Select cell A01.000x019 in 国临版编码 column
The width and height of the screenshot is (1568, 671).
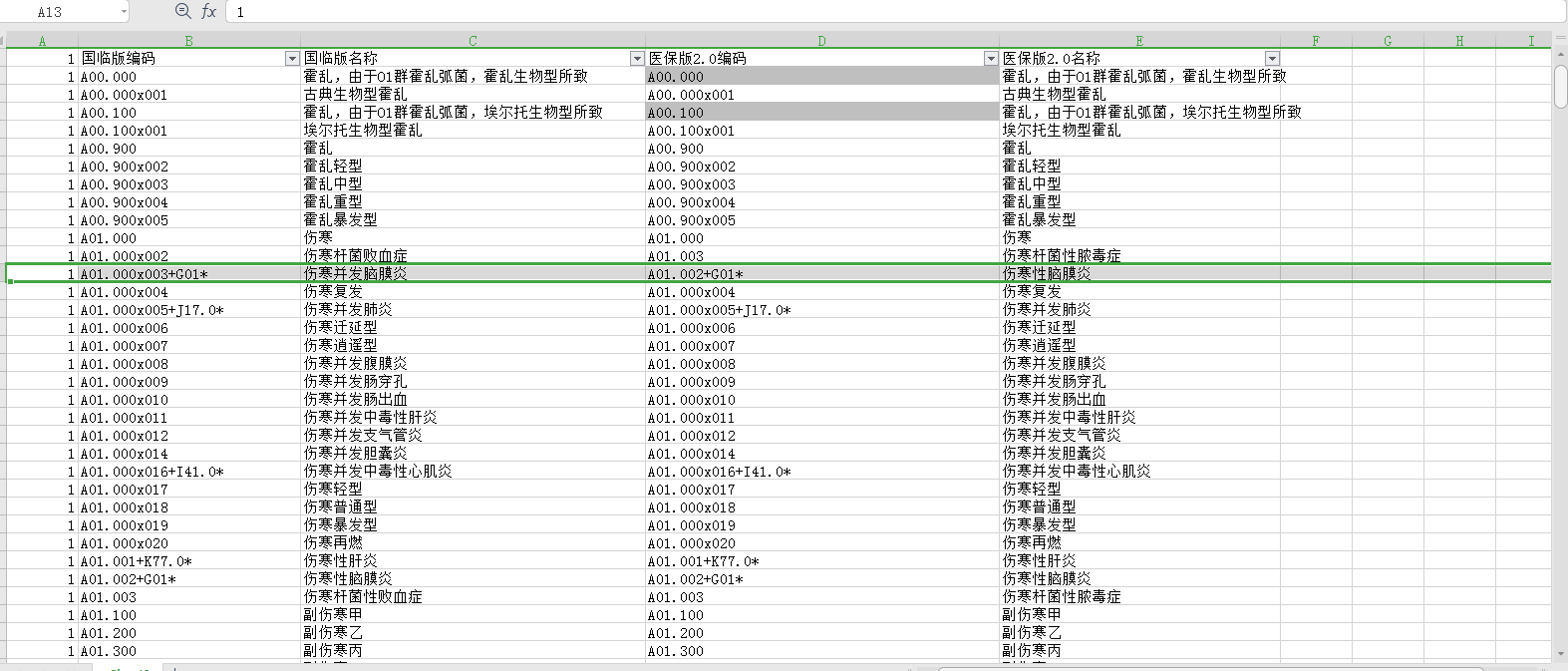pyautogui.click(x=189, y=525)
